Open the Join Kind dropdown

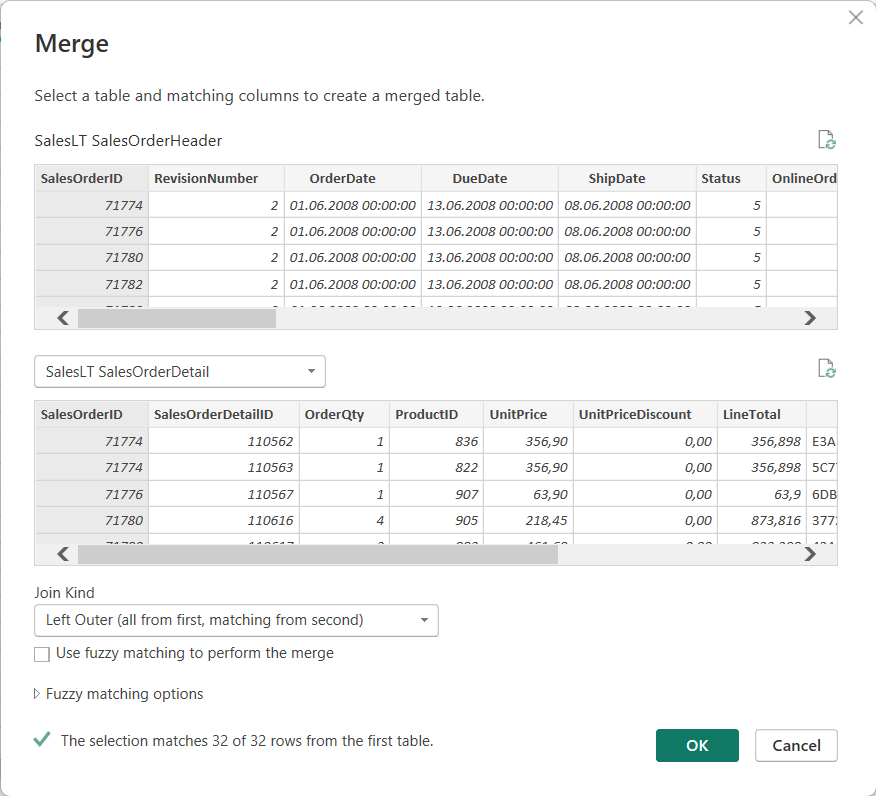pos(236,621)
